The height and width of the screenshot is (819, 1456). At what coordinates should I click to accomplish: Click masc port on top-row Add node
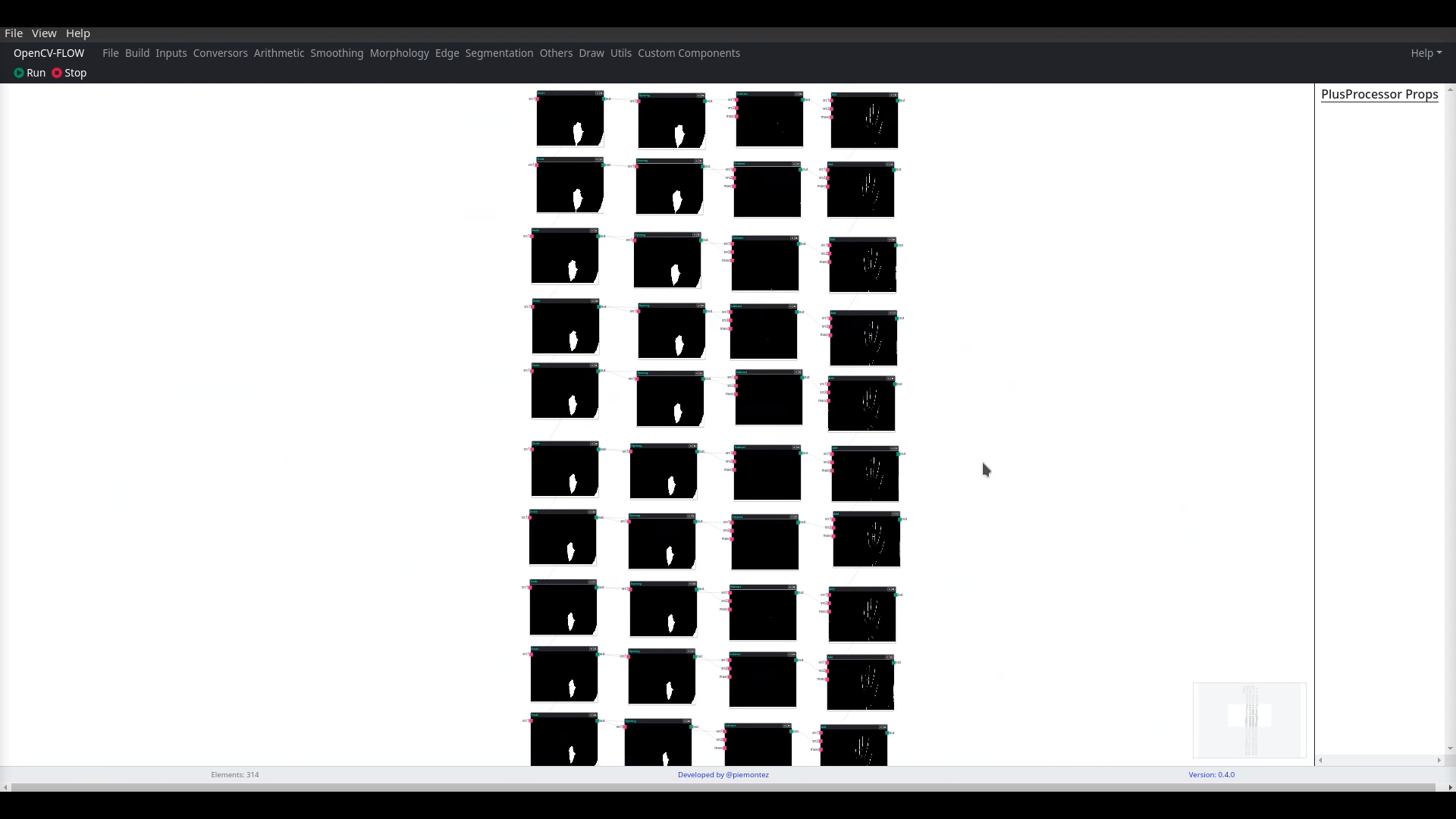(x=831, y=117)
